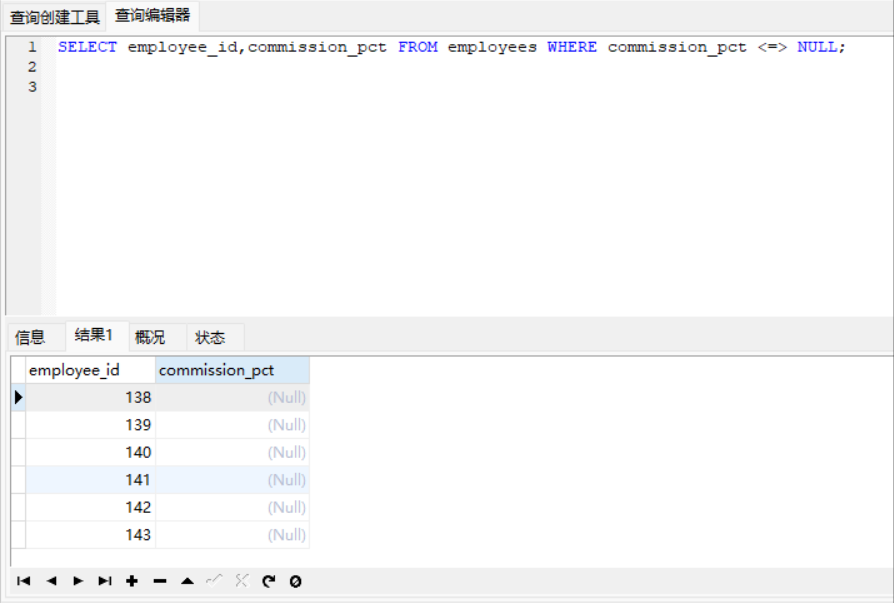
Task: Select the cell with employee_id 141
Action: [90, 480]
